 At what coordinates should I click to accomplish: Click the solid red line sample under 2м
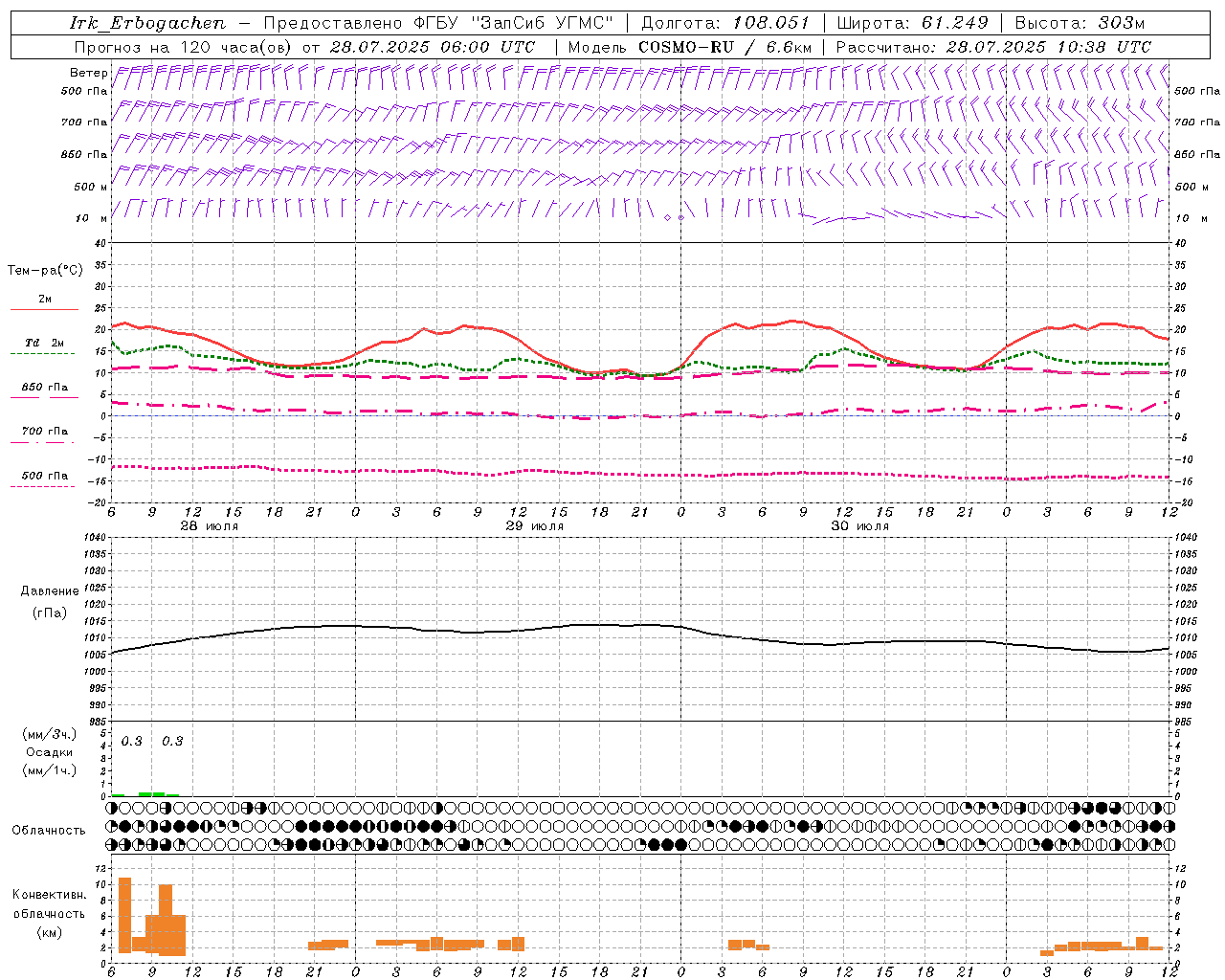[x=44, y=310]
